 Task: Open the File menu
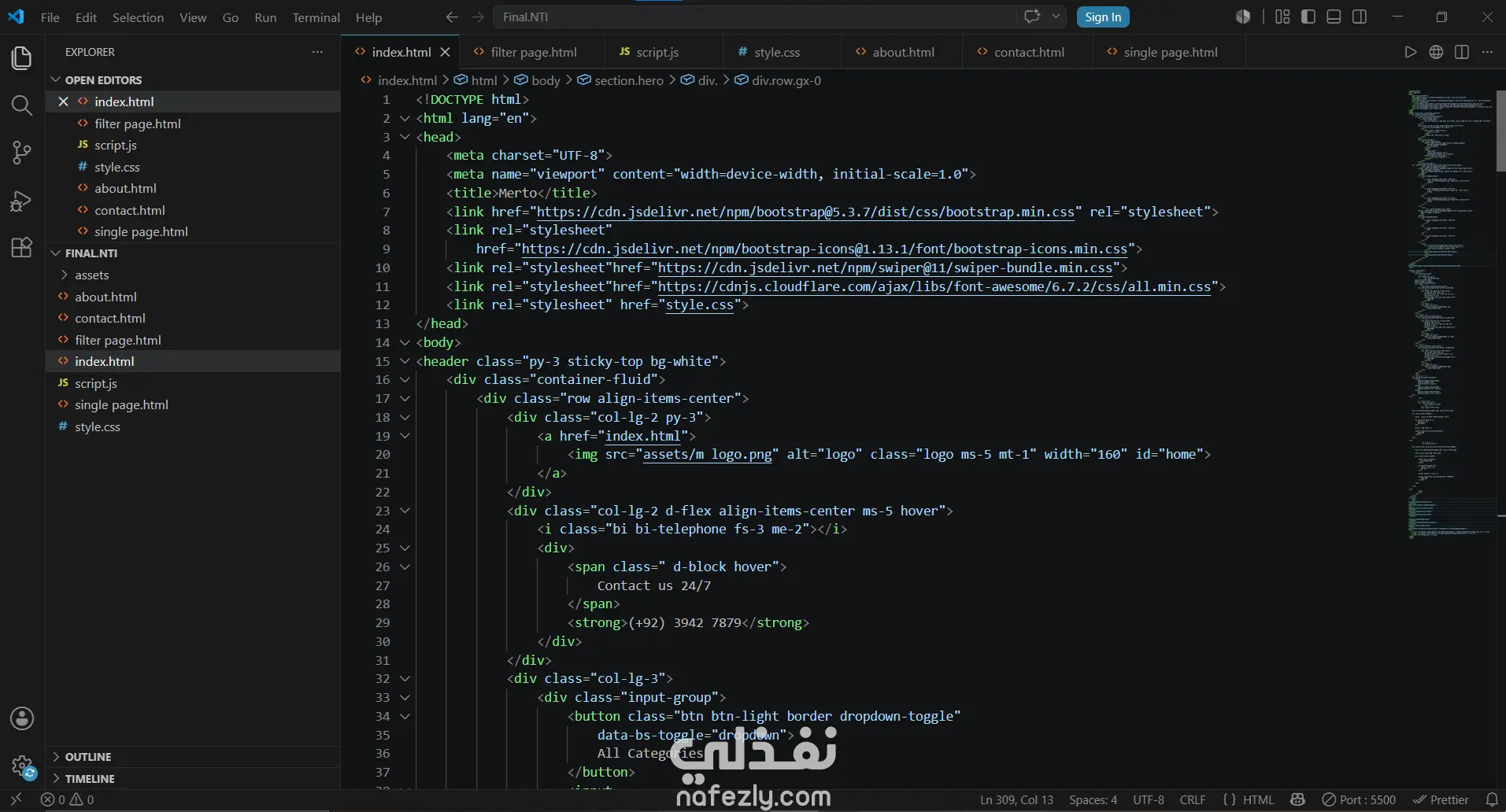[50, 17]
